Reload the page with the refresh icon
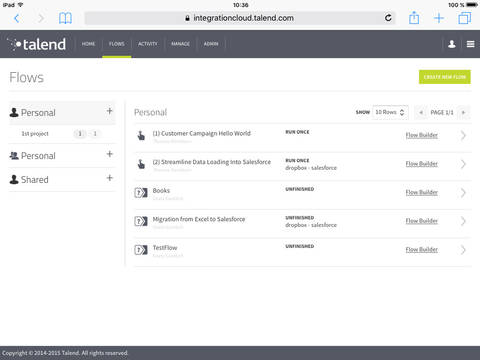Screen dimensions: 480x360 point(388,18)
